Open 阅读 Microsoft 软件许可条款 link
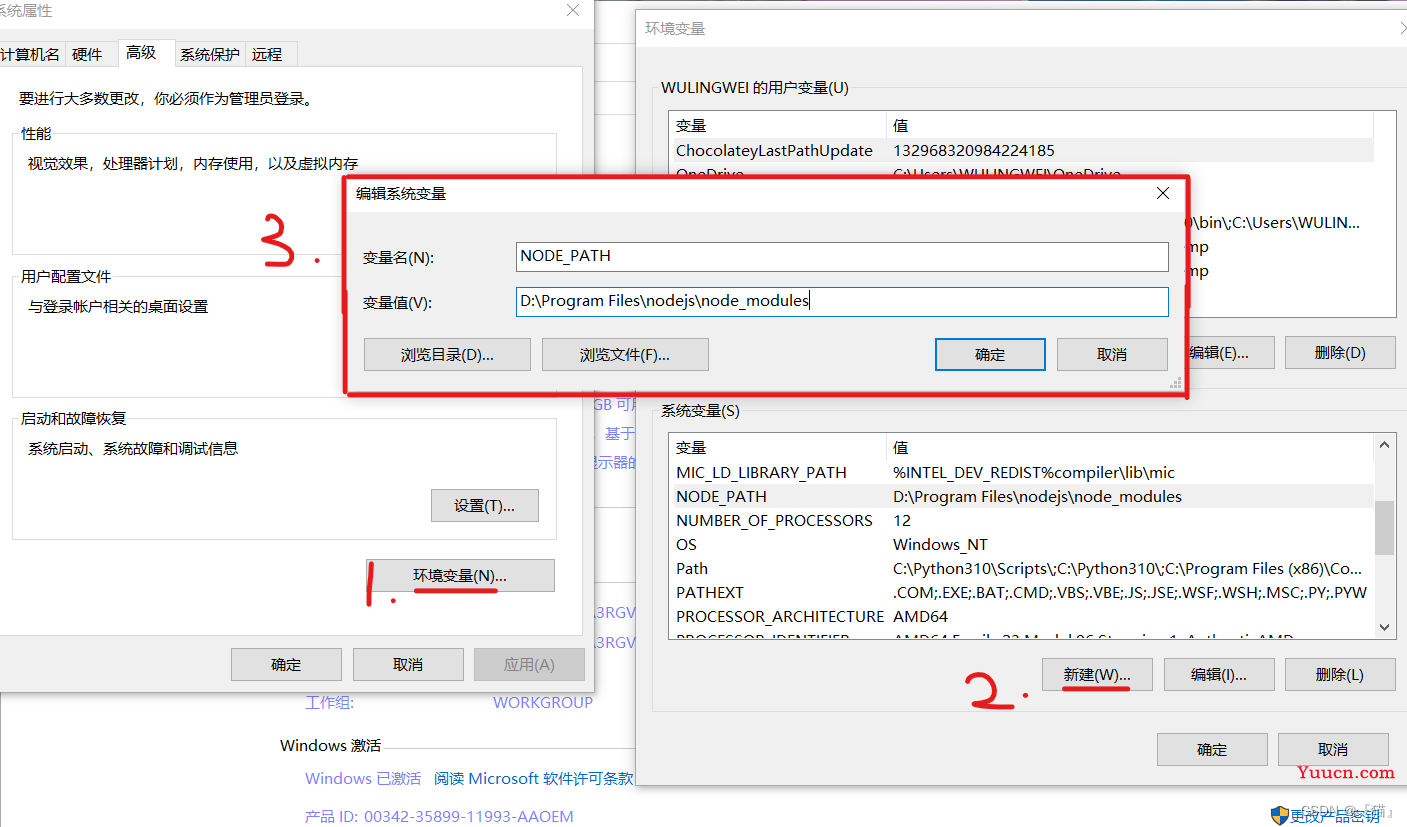 click(534, 778)
